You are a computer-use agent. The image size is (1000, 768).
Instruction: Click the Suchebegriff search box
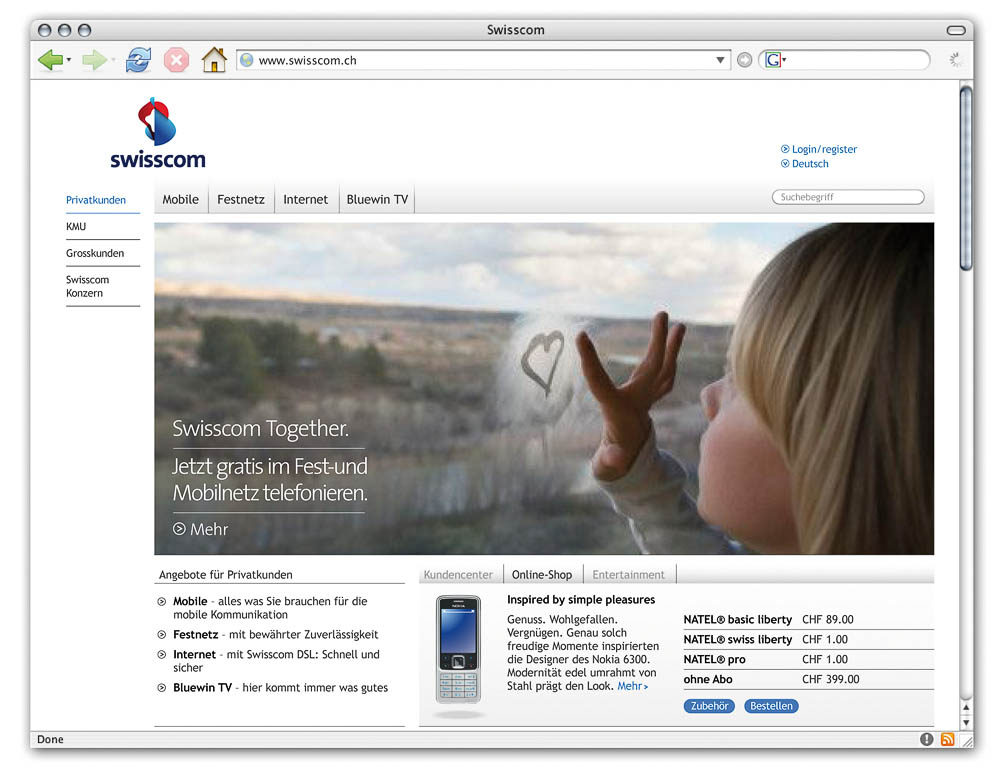[x=848, y=197]
